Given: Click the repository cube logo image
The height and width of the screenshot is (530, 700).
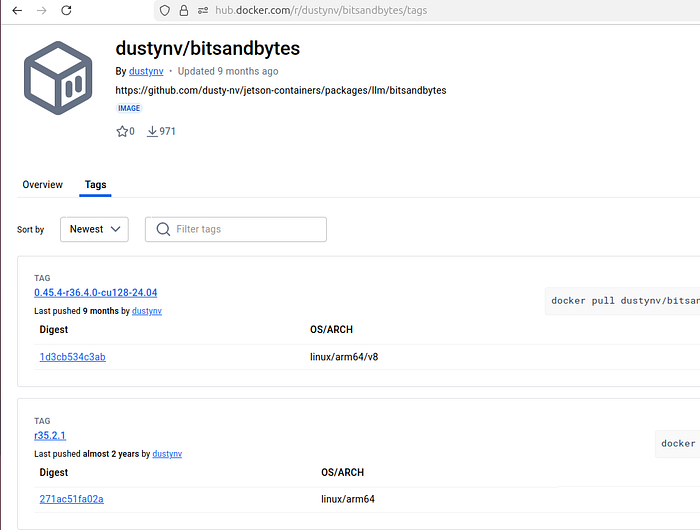Looking at the screenshot, I should (x=58, y=78).
